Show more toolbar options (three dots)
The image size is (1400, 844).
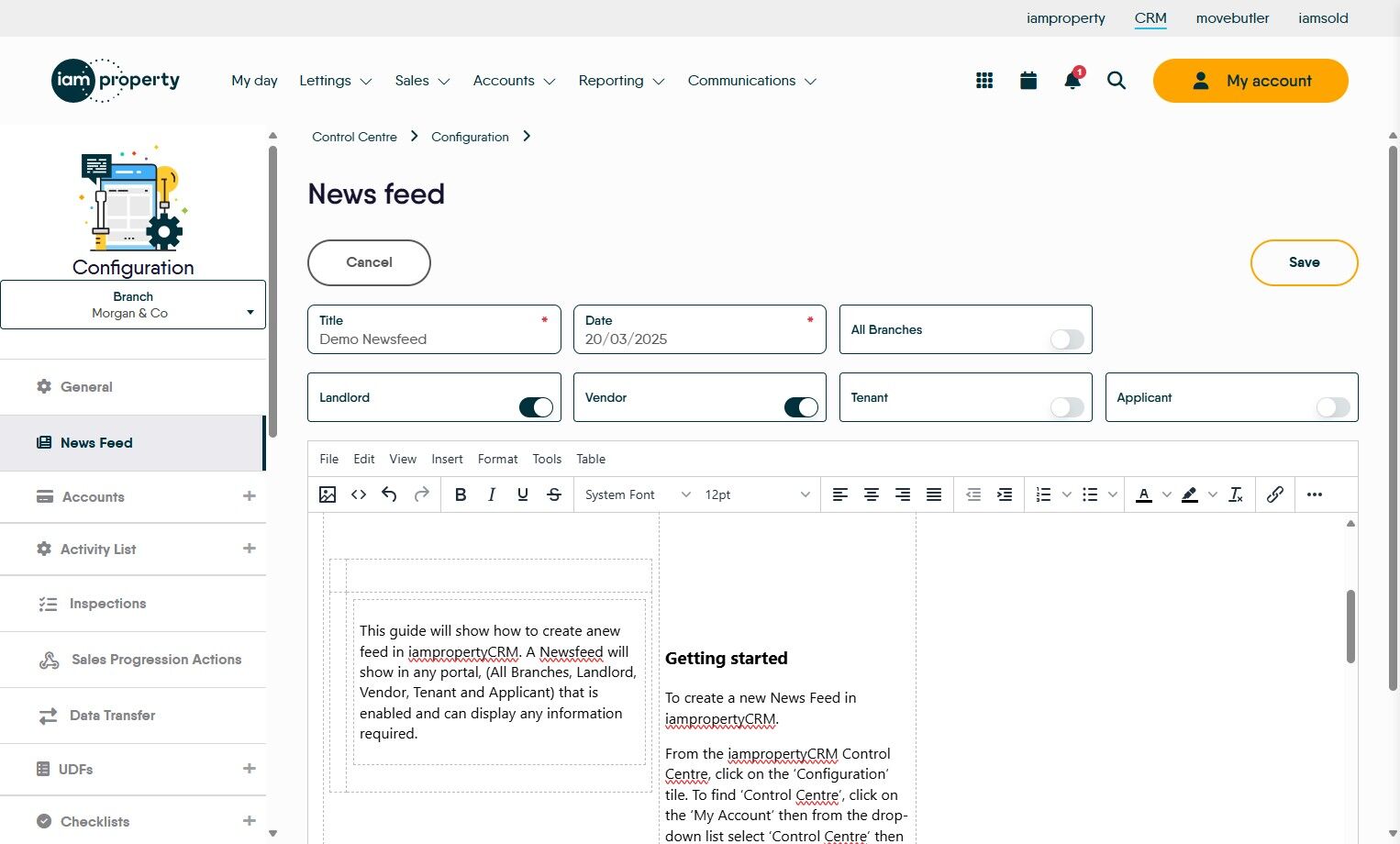pos(1315,494)
